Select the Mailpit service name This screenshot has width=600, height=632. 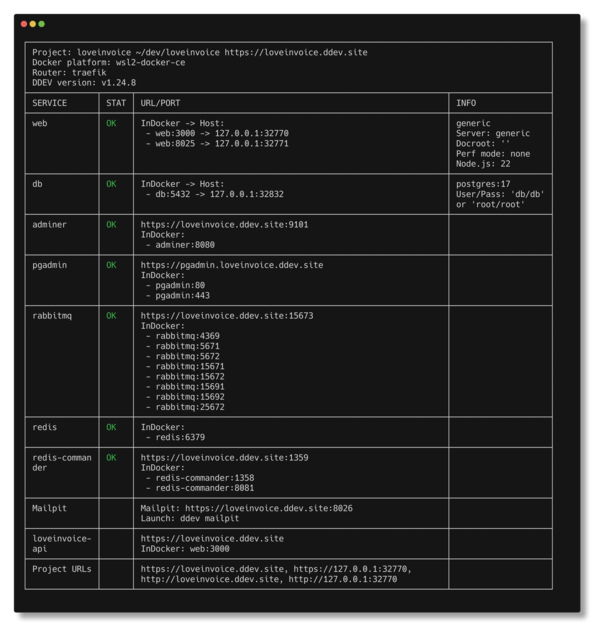(50, 508)
